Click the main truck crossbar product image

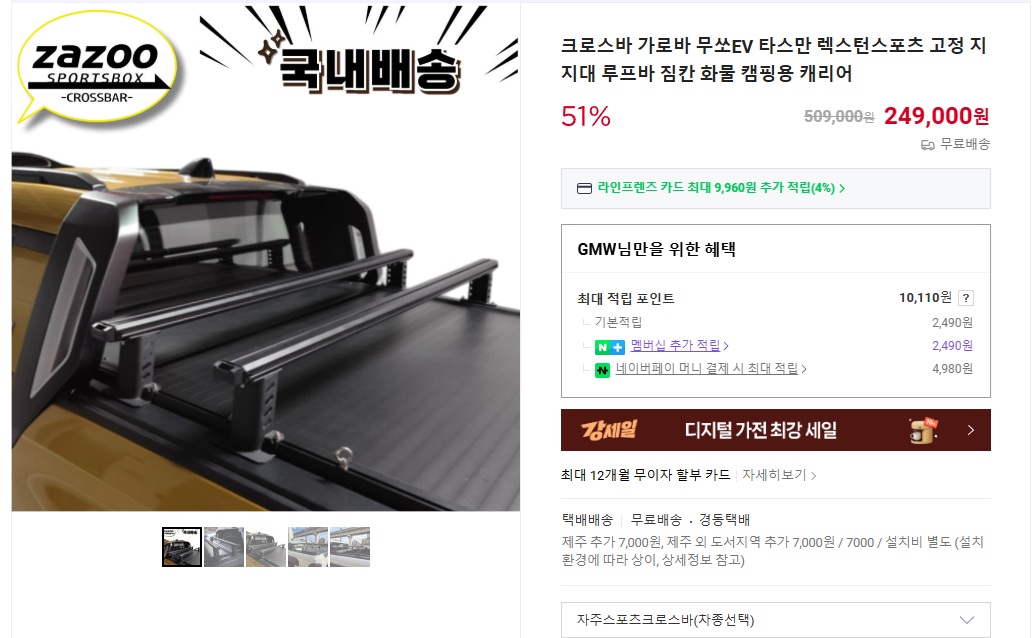click(265, 317)
